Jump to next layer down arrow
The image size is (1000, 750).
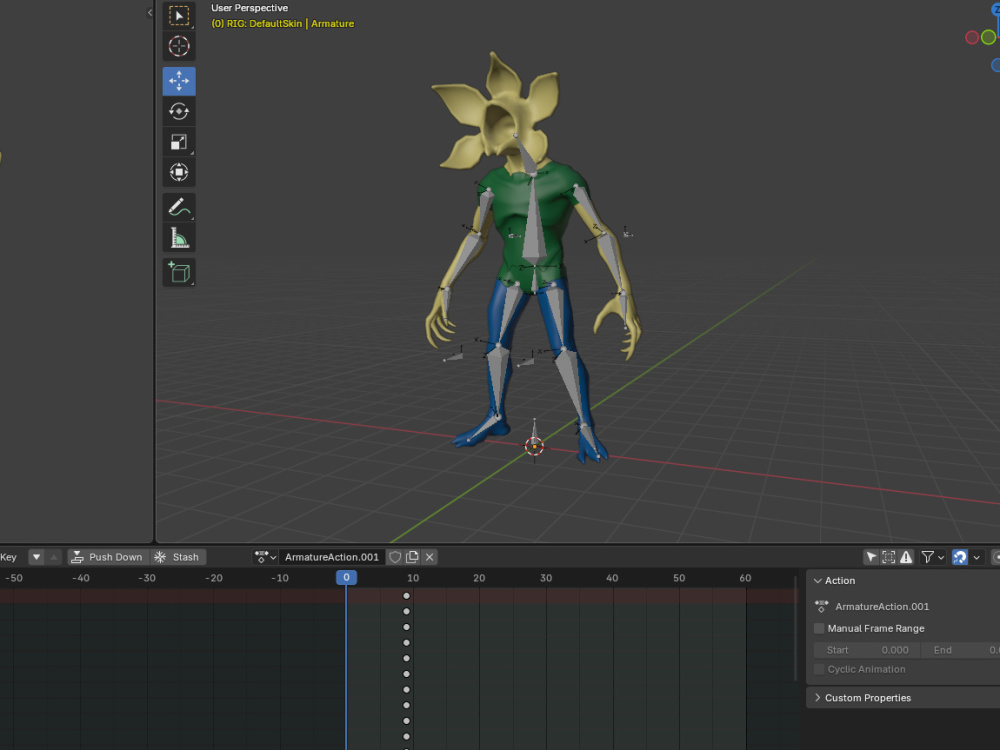tap(36, 557)
